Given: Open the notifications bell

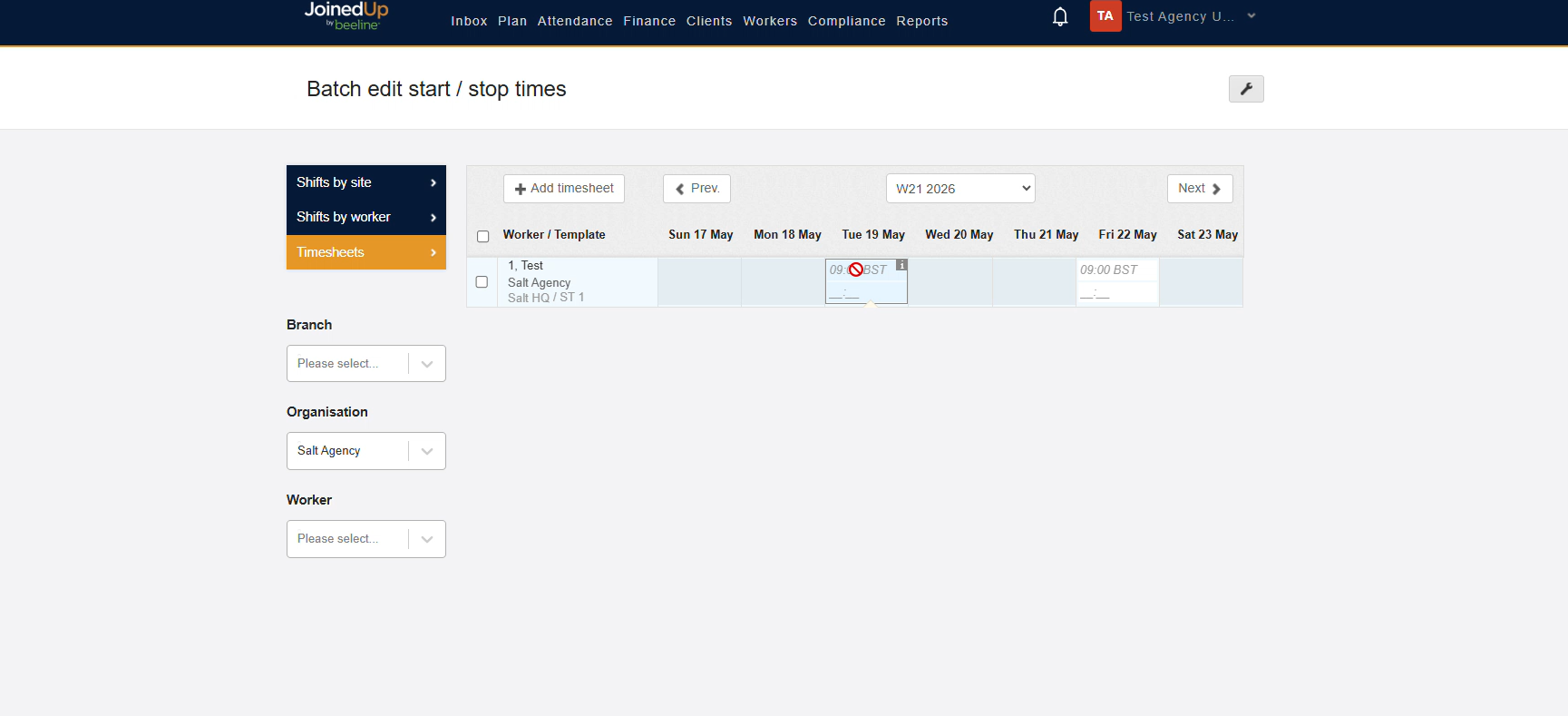Looking at the screenshot, I should [1060, 16].
